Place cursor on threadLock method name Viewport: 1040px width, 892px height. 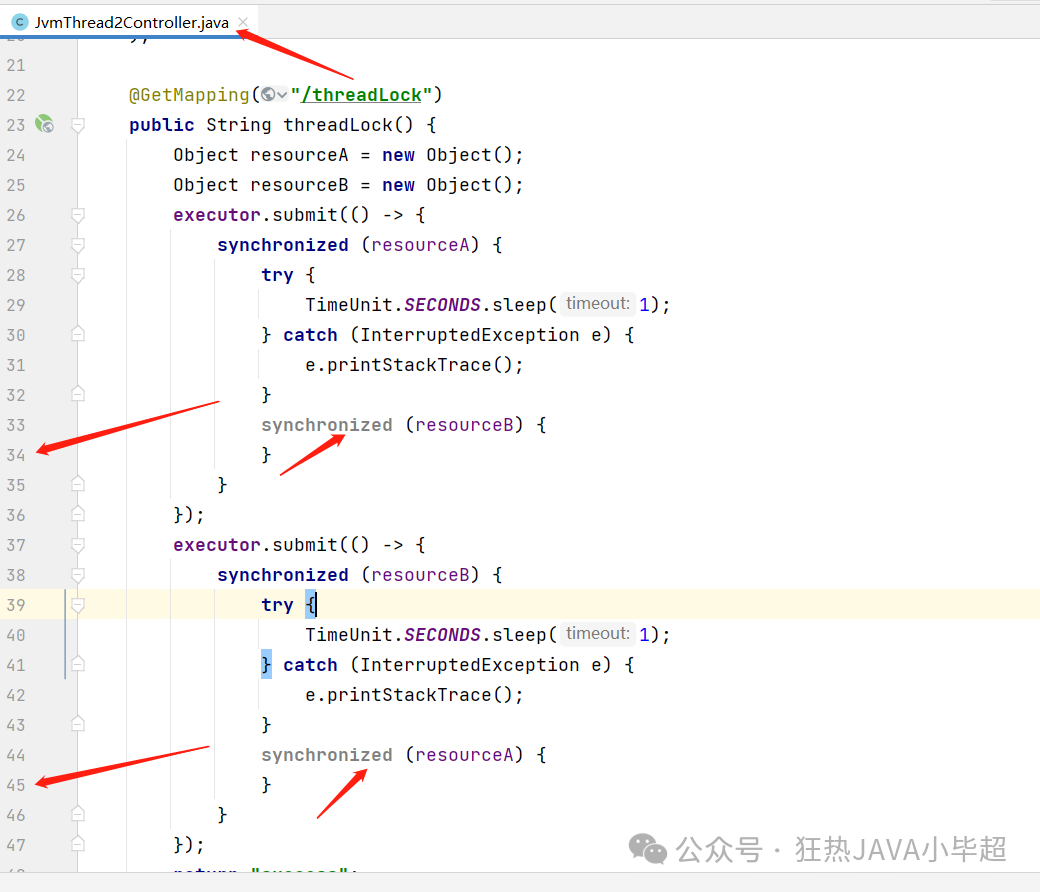point(338,125)
